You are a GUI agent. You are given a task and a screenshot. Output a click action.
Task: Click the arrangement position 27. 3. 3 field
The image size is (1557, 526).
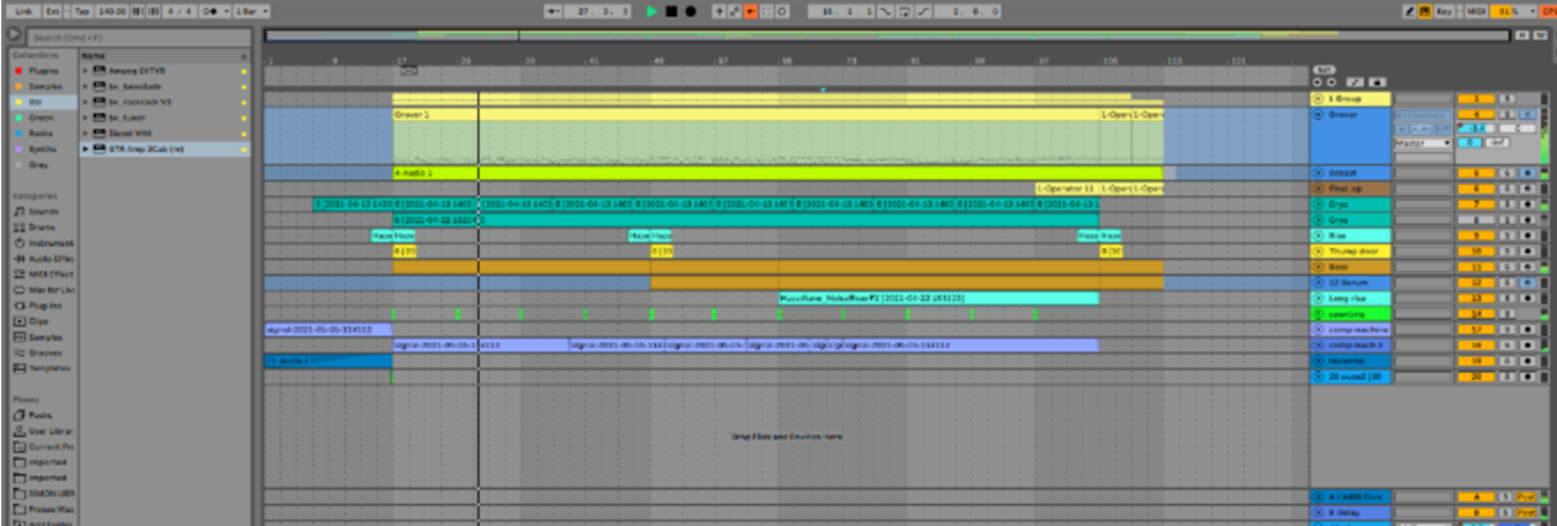click(x=598, y=11)
